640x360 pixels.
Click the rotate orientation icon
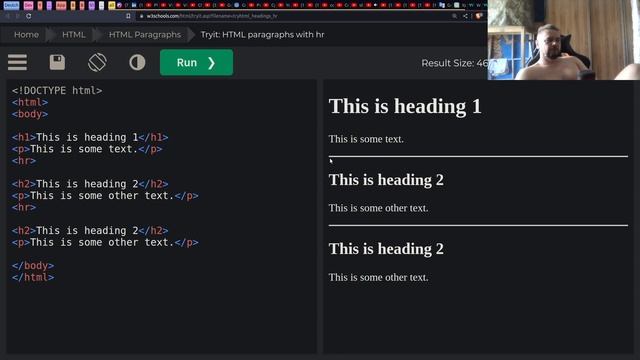point(97,62)
